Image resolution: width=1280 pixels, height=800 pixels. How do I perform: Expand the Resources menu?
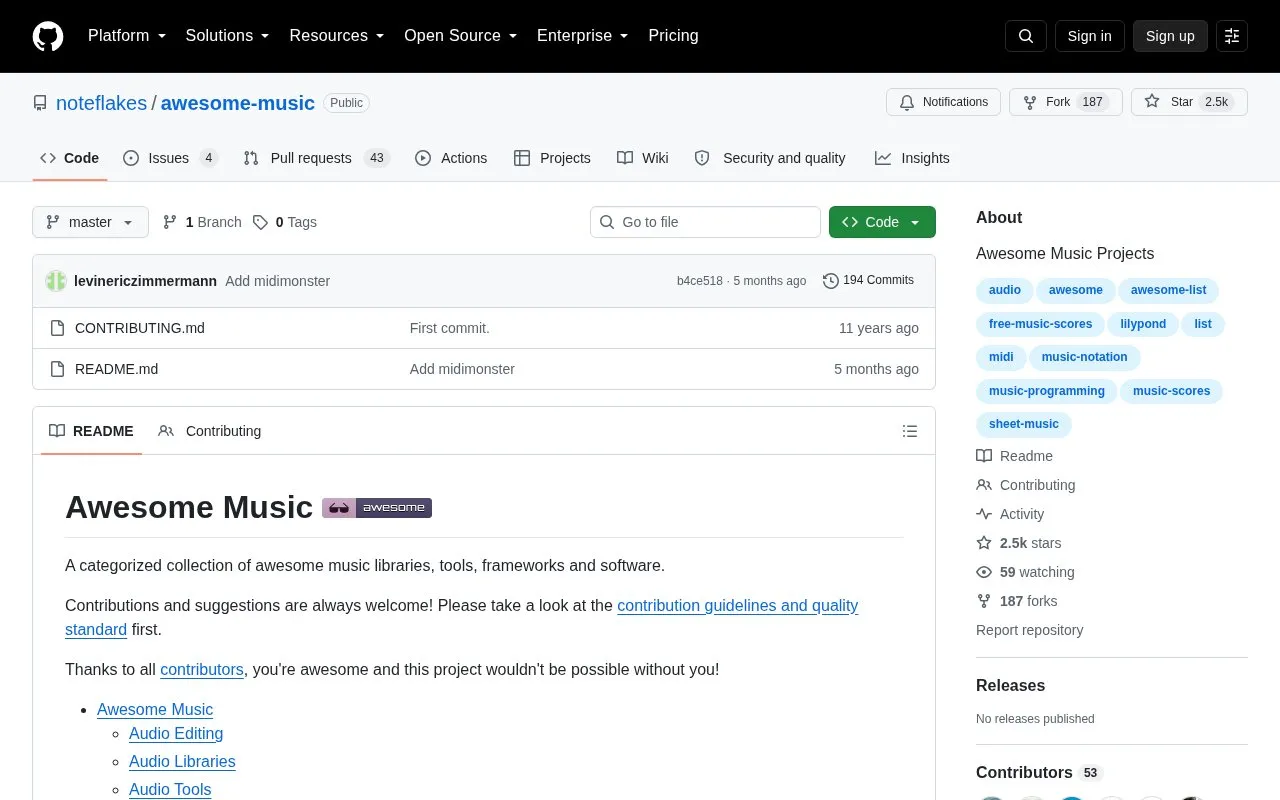tap(337, 36)
